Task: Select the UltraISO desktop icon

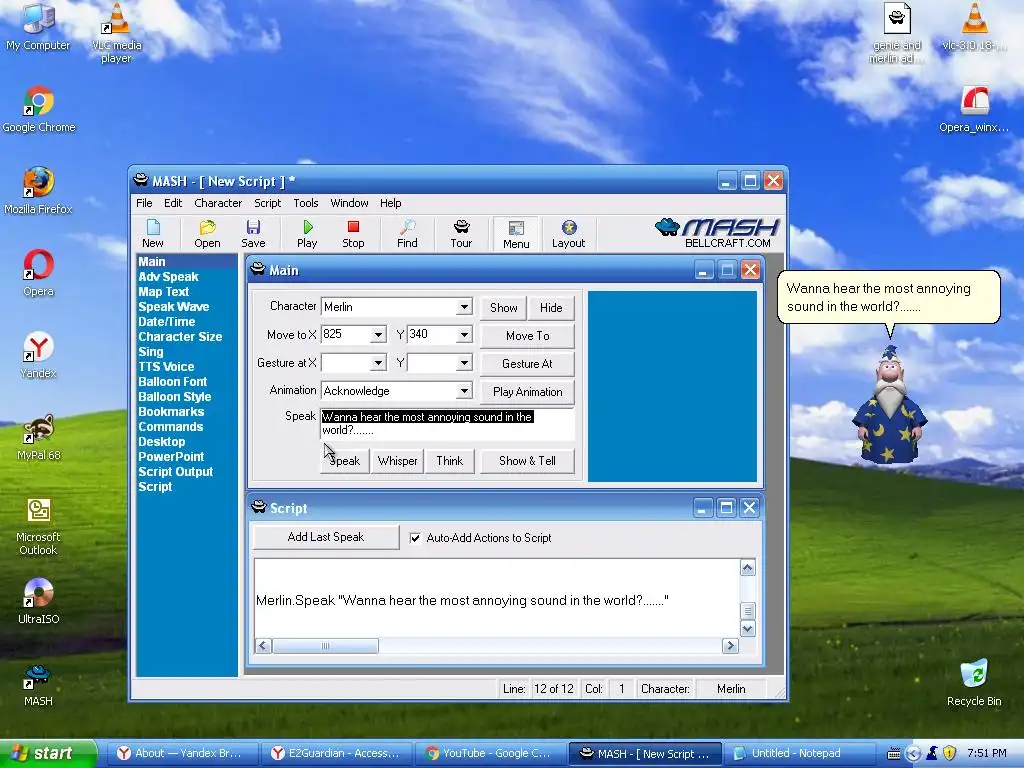Action: [x=39, y=601]
